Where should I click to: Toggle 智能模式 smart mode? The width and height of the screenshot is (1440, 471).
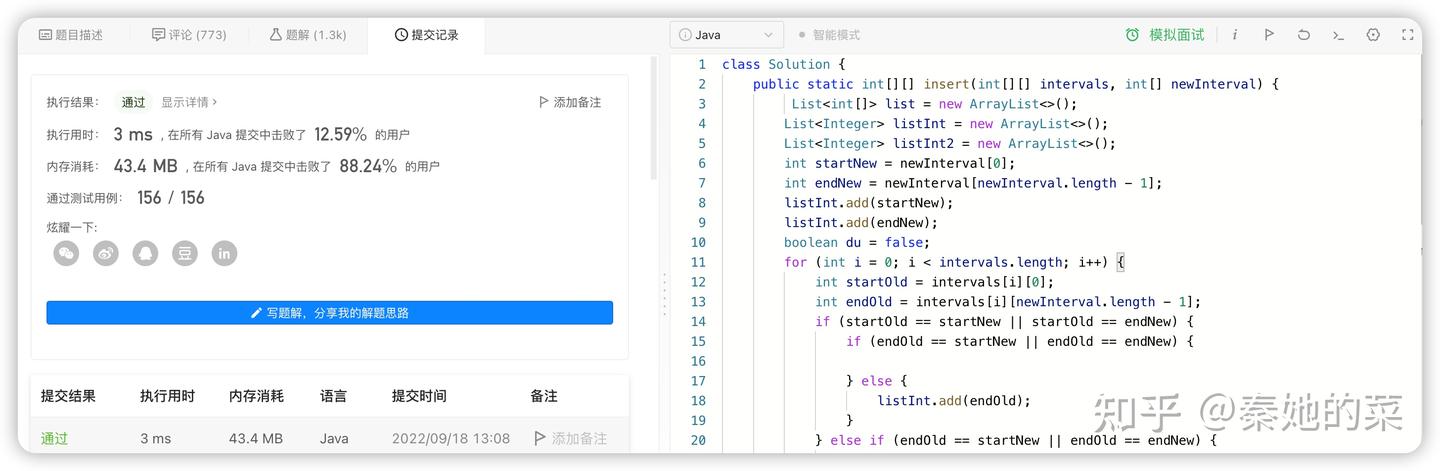829,34
